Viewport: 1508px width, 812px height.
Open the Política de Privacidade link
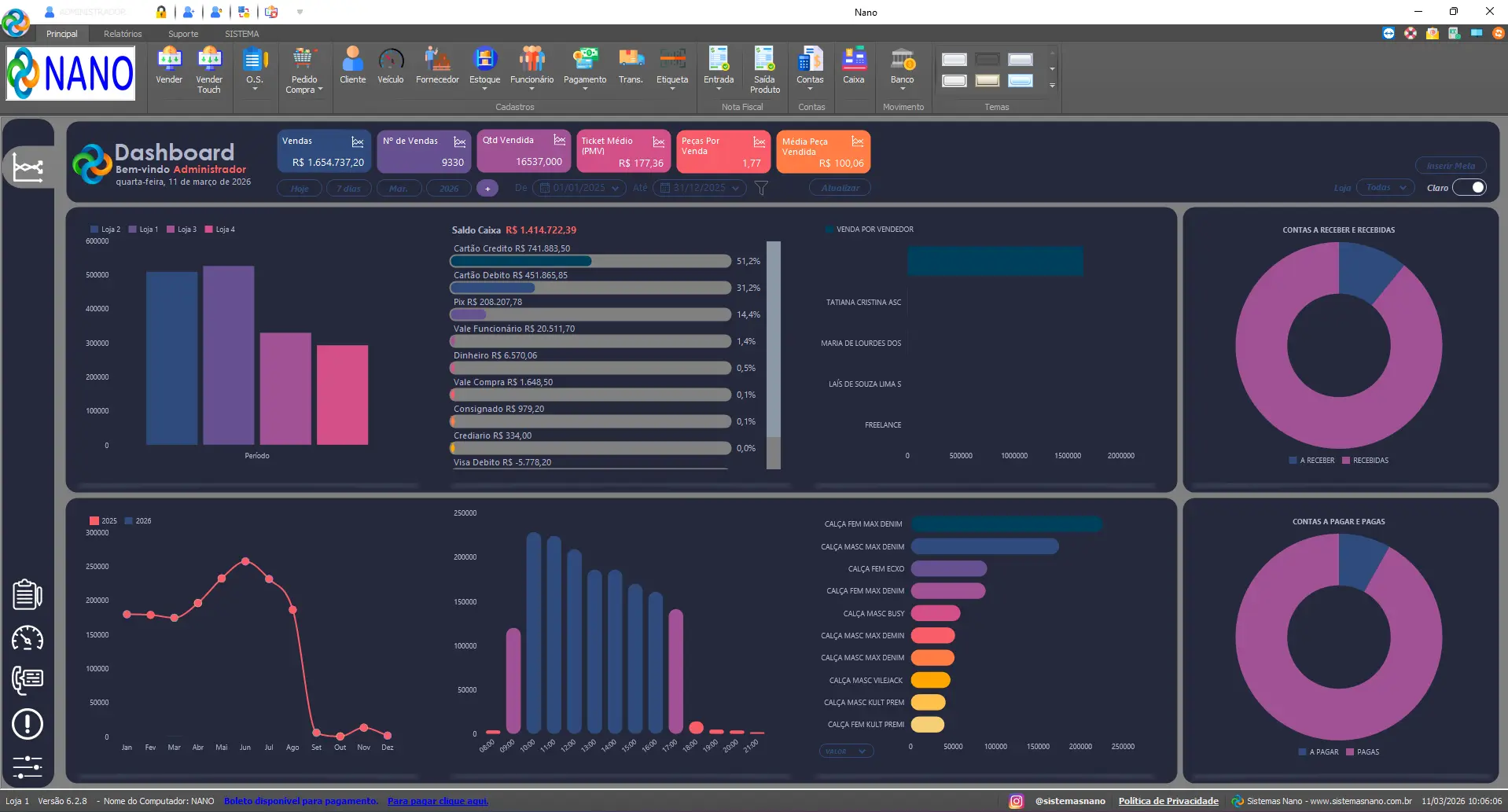click(1168, 801)
